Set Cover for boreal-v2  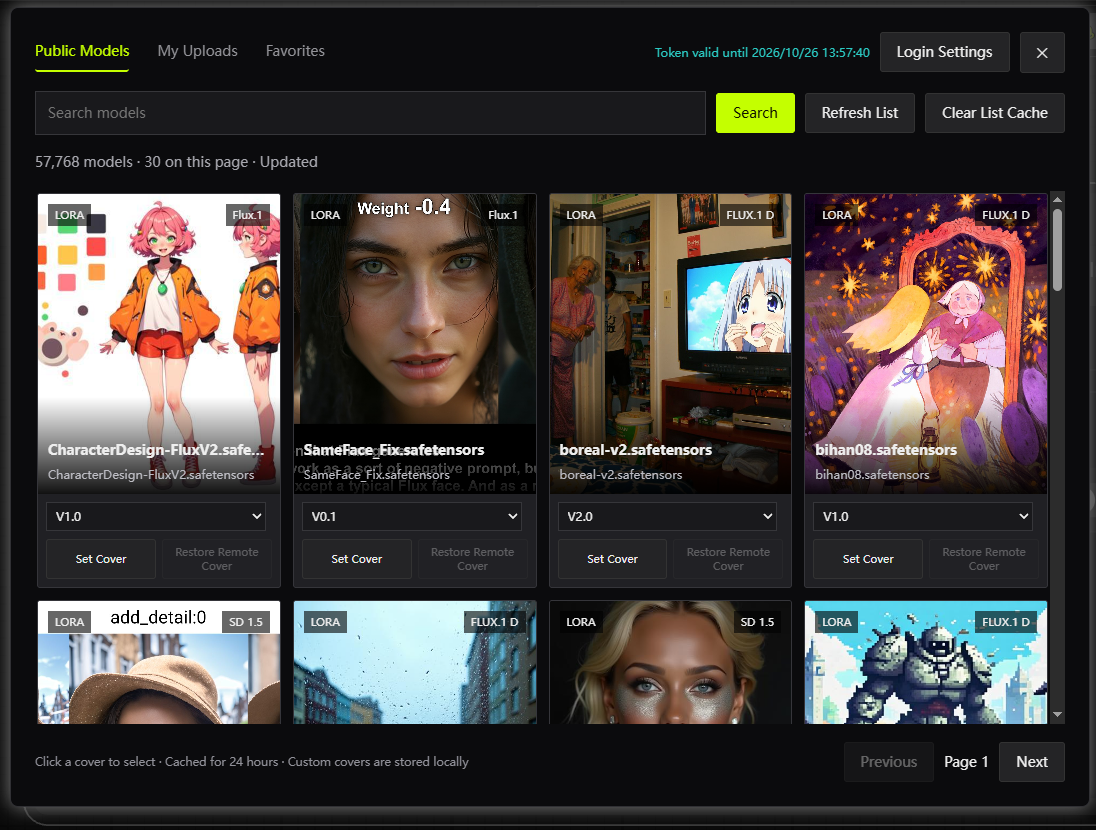coord(612,559)
